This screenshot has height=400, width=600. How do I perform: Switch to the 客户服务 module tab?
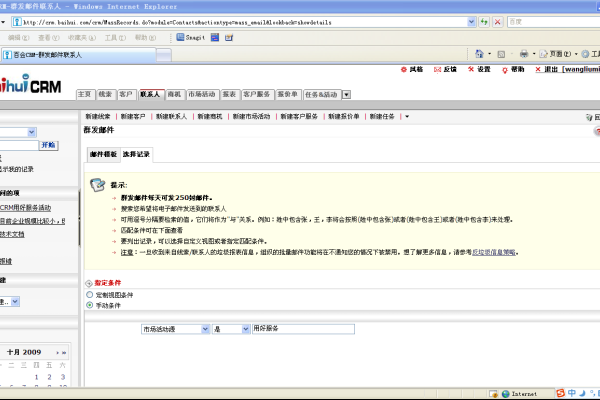257,94
